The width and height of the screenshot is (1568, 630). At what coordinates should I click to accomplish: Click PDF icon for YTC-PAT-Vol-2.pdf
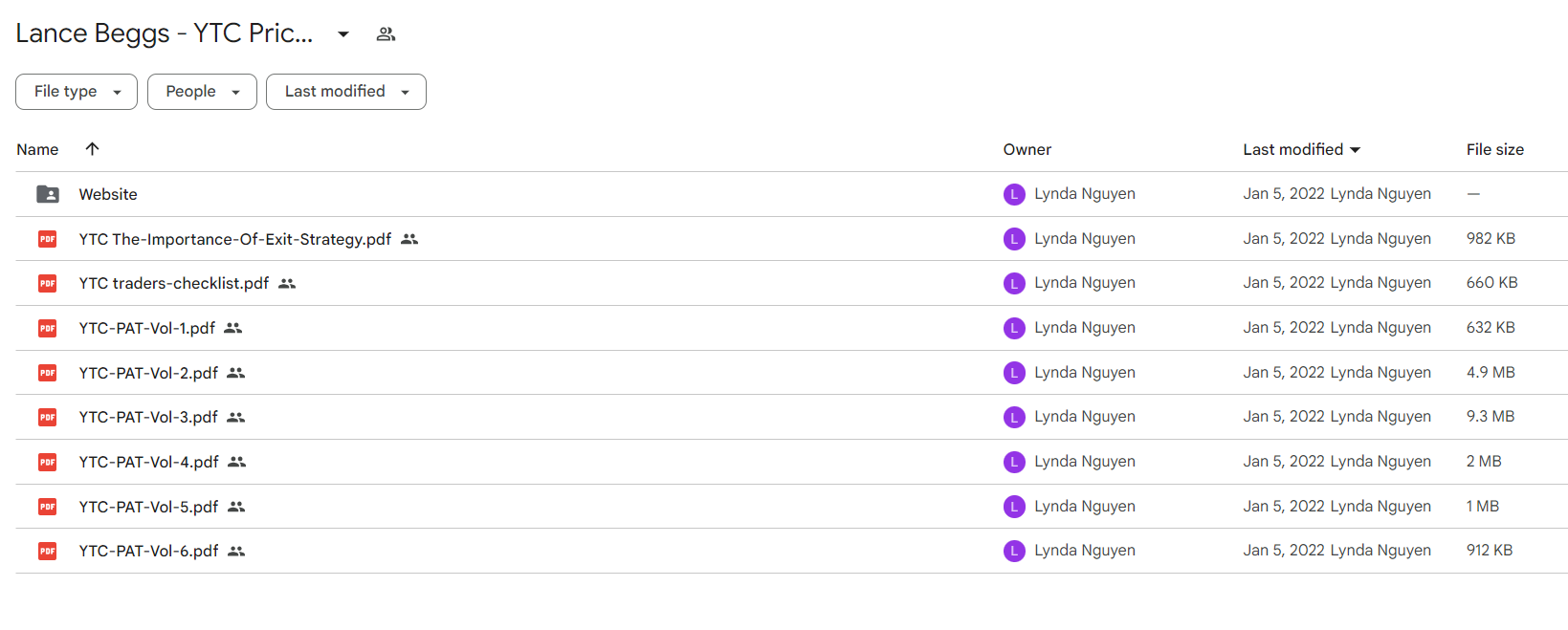[x=48, y=373]
